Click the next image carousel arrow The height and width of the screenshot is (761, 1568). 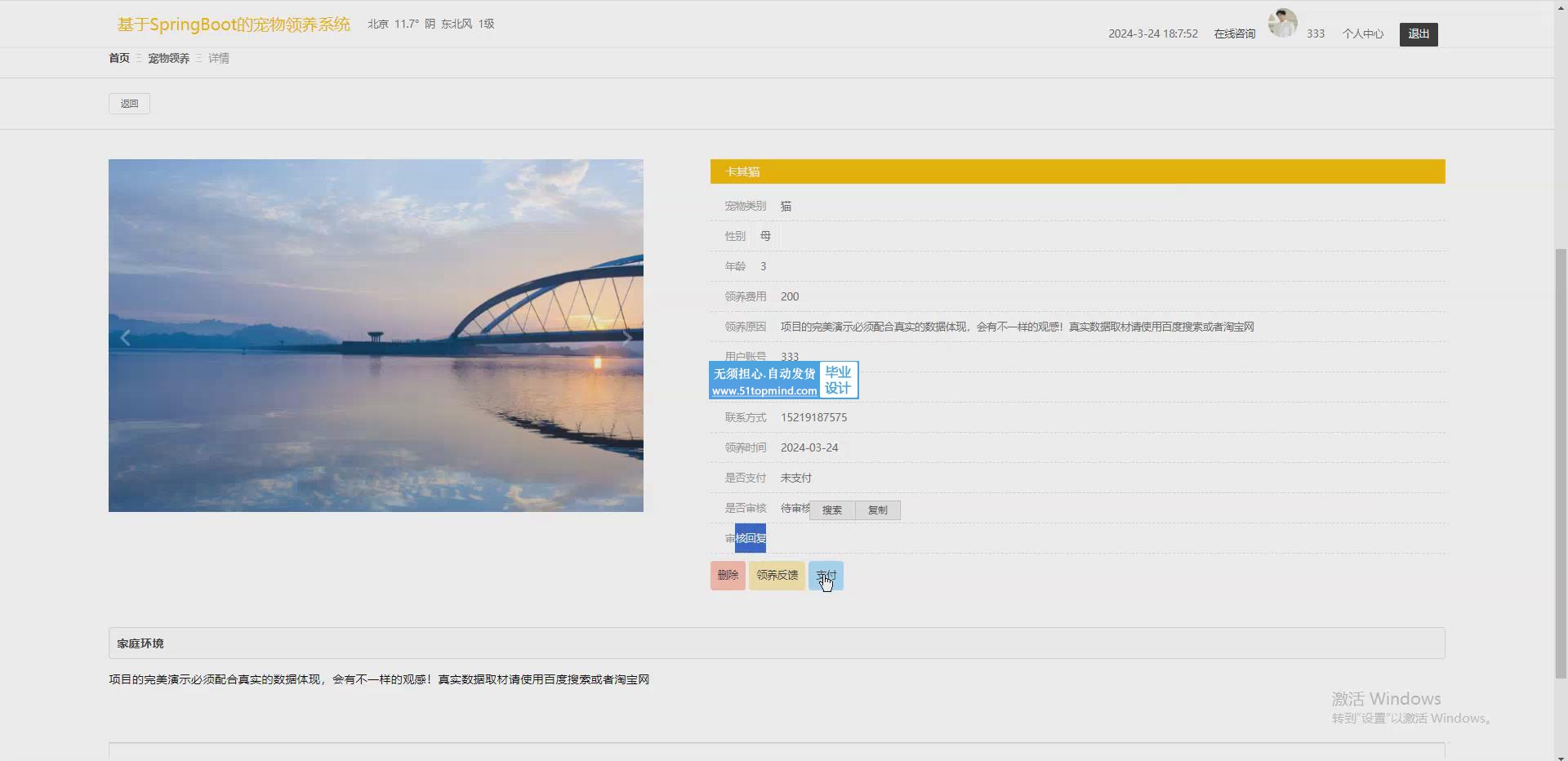tap(626, 338)
